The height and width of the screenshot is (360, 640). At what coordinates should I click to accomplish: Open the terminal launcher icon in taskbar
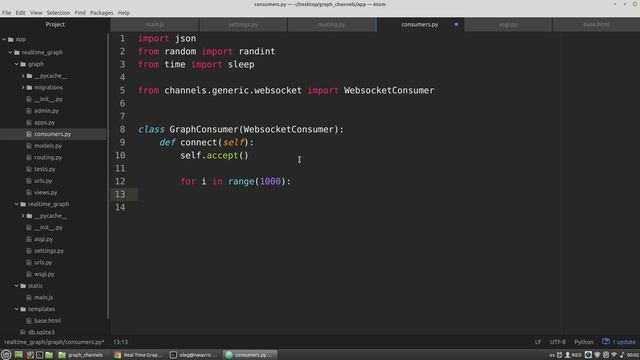pos(40,355)
